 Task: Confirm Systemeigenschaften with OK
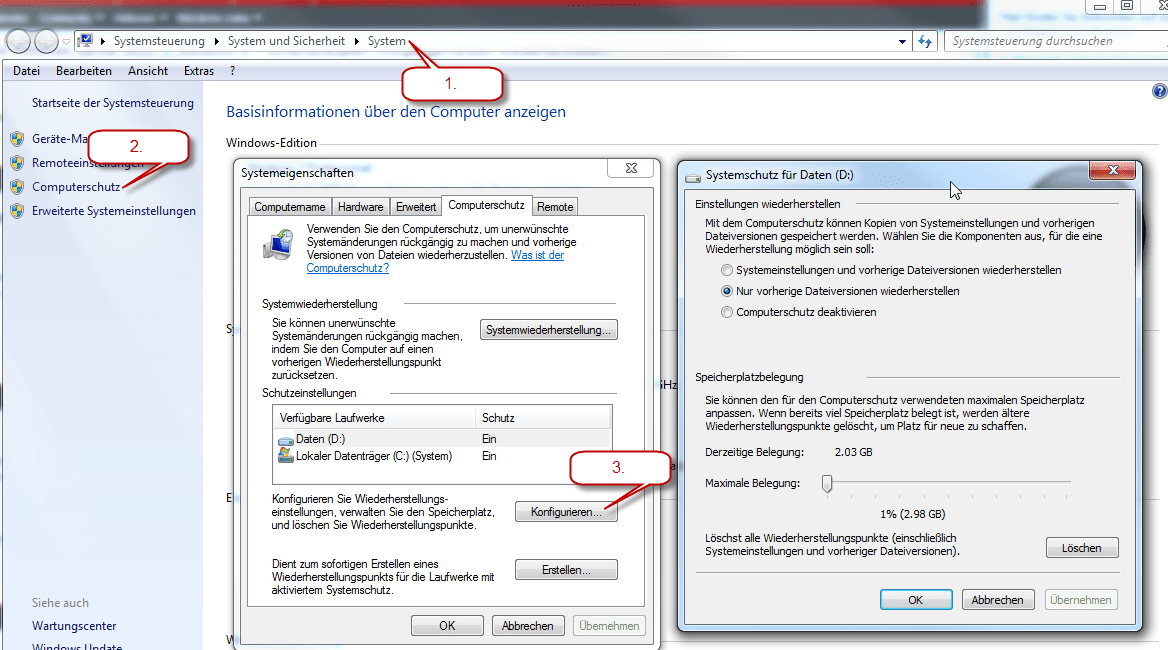(447, 625)
